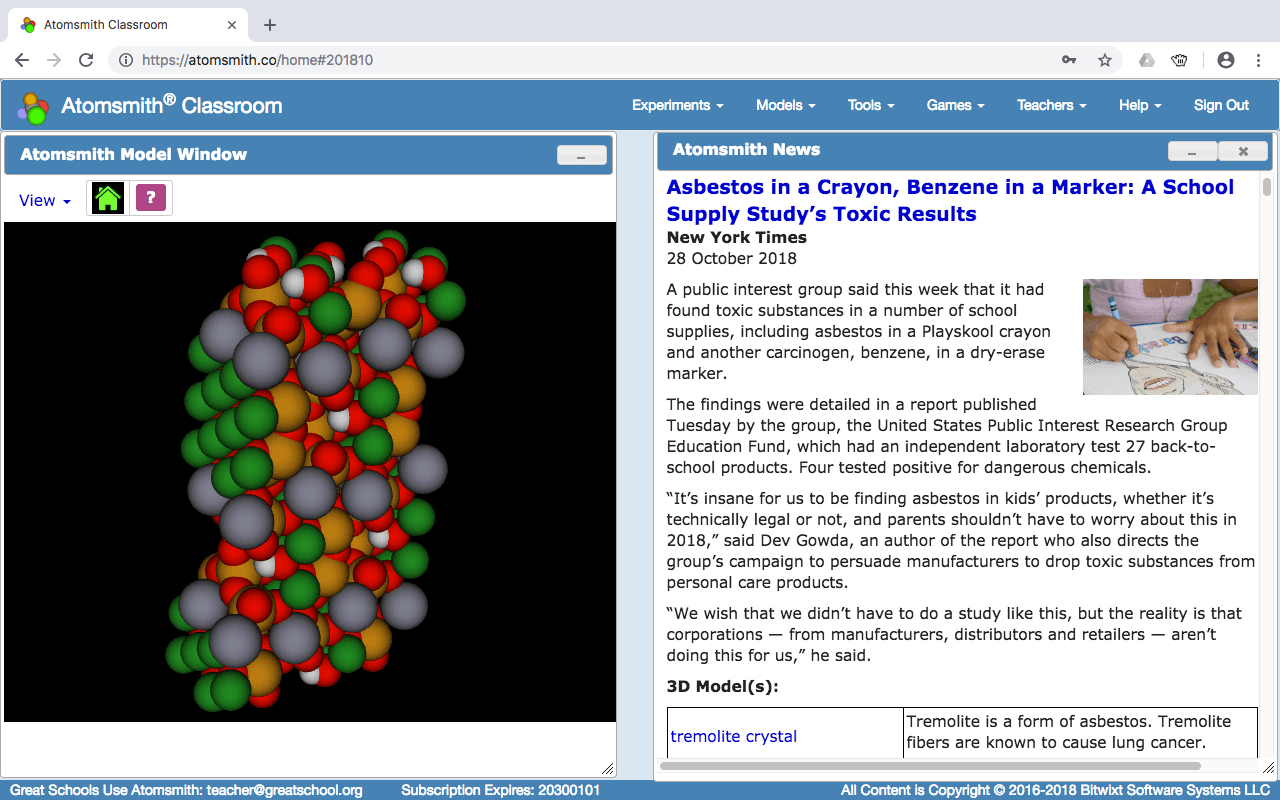Click the Bitwixt Software Systems copyright text
This screenshot has width=1280, height=800.
click(1056, 791)
